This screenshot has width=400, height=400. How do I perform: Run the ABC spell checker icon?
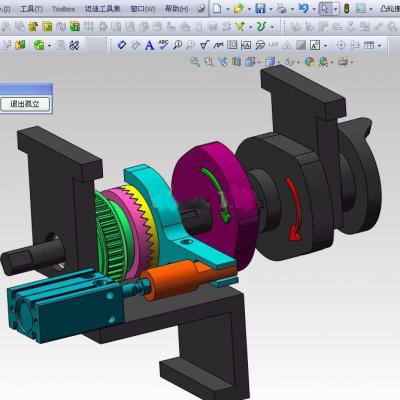pos(163,45)
